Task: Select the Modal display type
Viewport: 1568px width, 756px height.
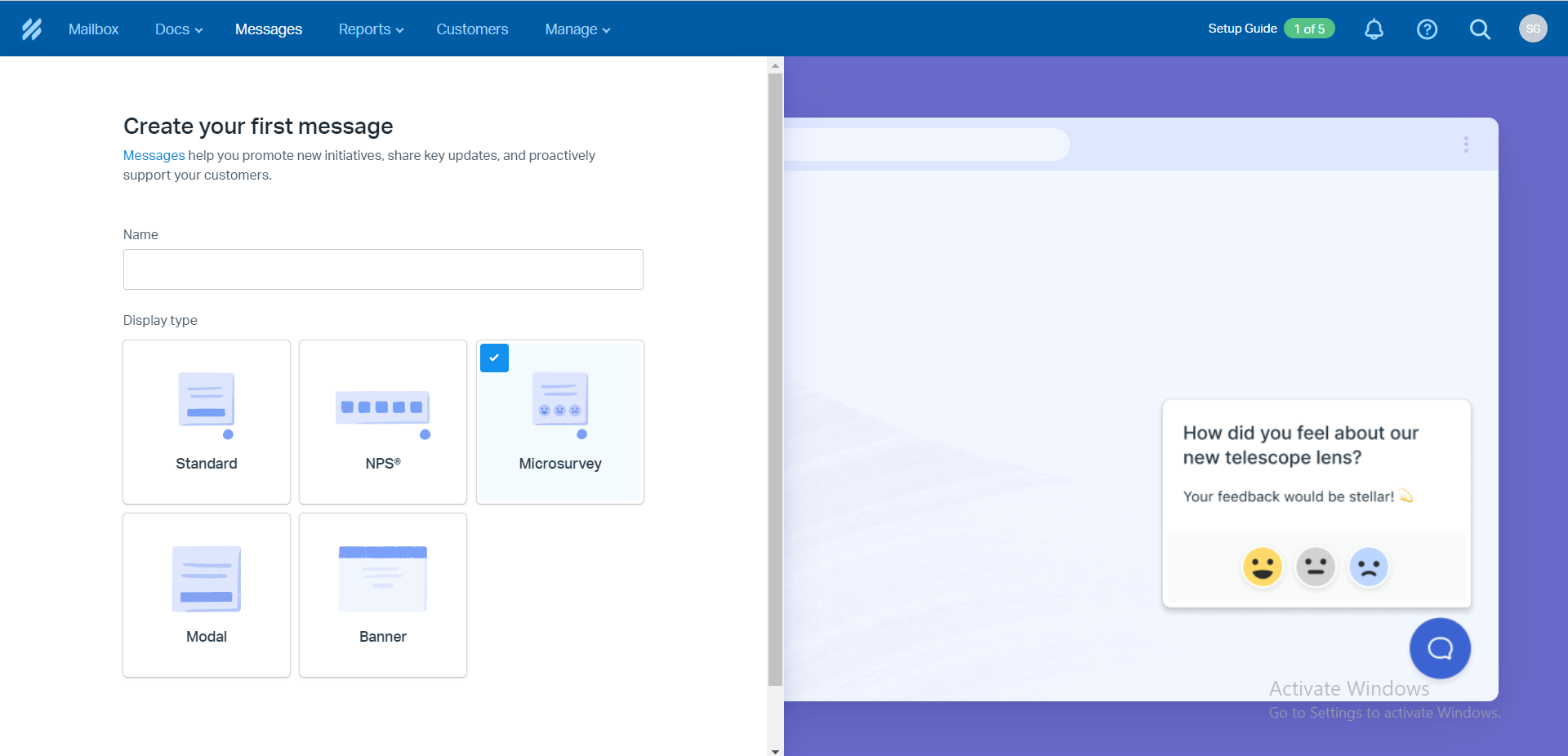Action: (x=207, y=595)
